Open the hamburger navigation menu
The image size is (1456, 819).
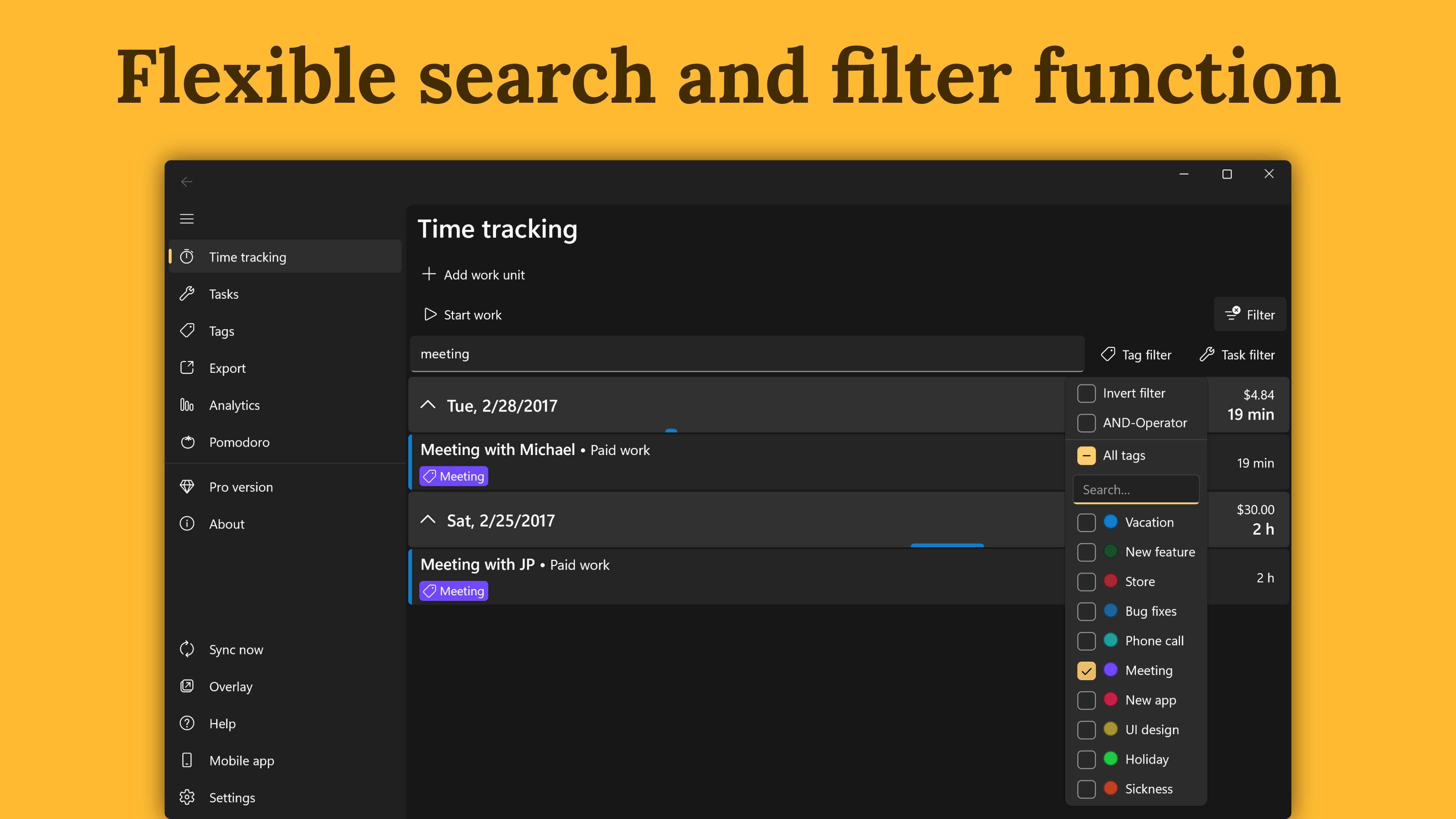point(187,219)
